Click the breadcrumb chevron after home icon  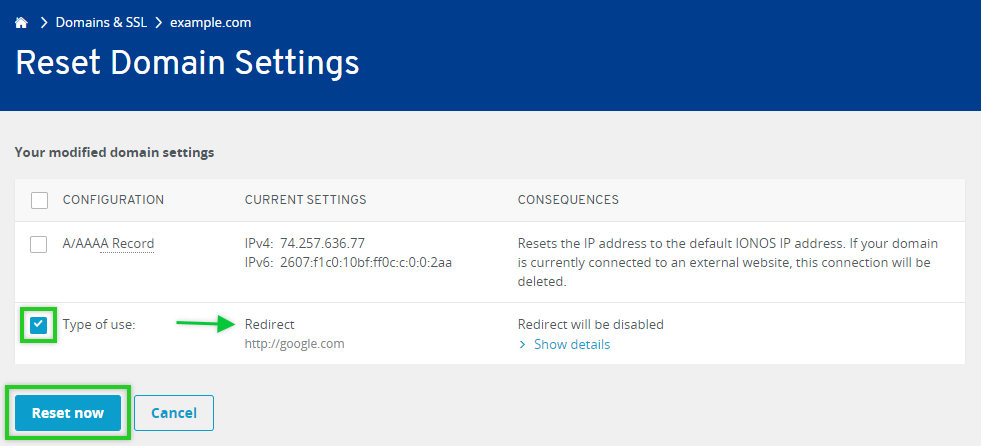pyautogui.click(x=45, y=22)
